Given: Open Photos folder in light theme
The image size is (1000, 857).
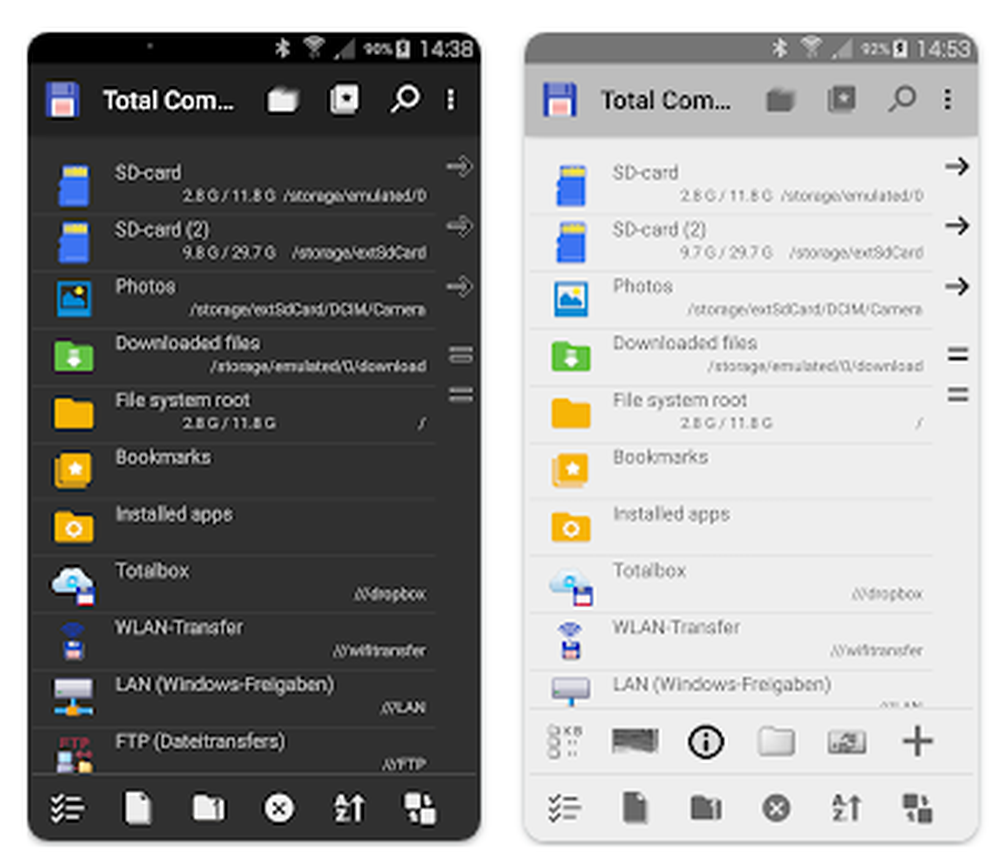Looking at the screenshot, I should tap(732, 298).
